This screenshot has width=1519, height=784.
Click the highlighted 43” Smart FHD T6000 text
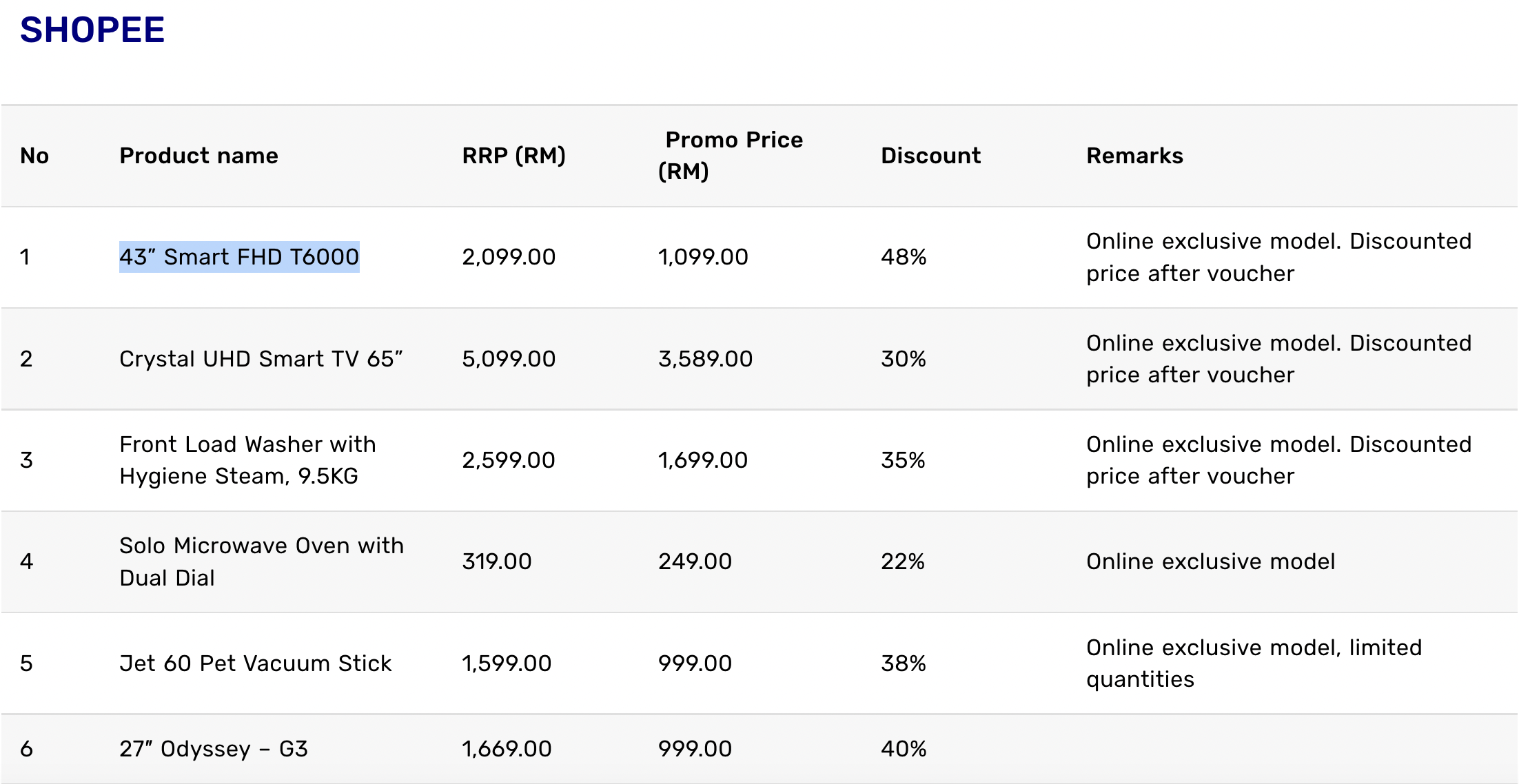click(x=239, y=257)
